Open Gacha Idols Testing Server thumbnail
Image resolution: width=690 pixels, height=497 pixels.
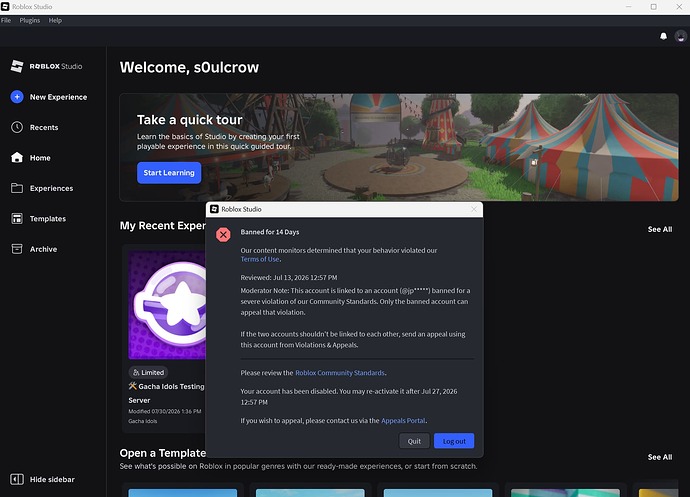167,305
